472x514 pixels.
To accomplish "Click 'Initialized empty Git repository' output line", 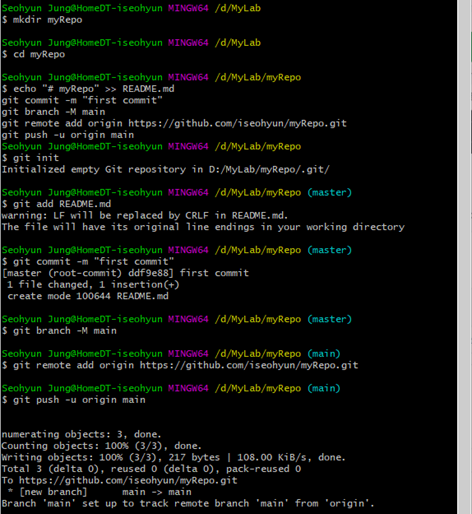I will click(166, 170).
